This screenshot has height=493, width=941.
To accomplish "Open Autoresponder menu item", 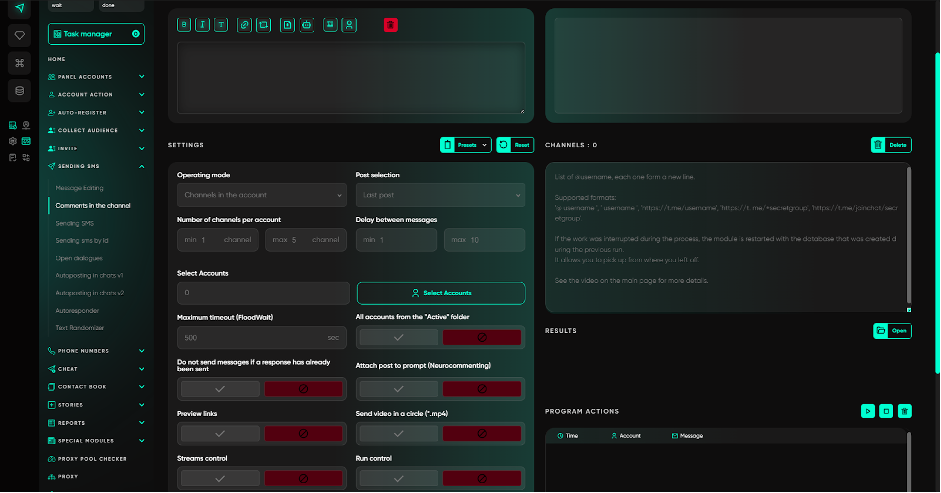I will click(77, 310).
